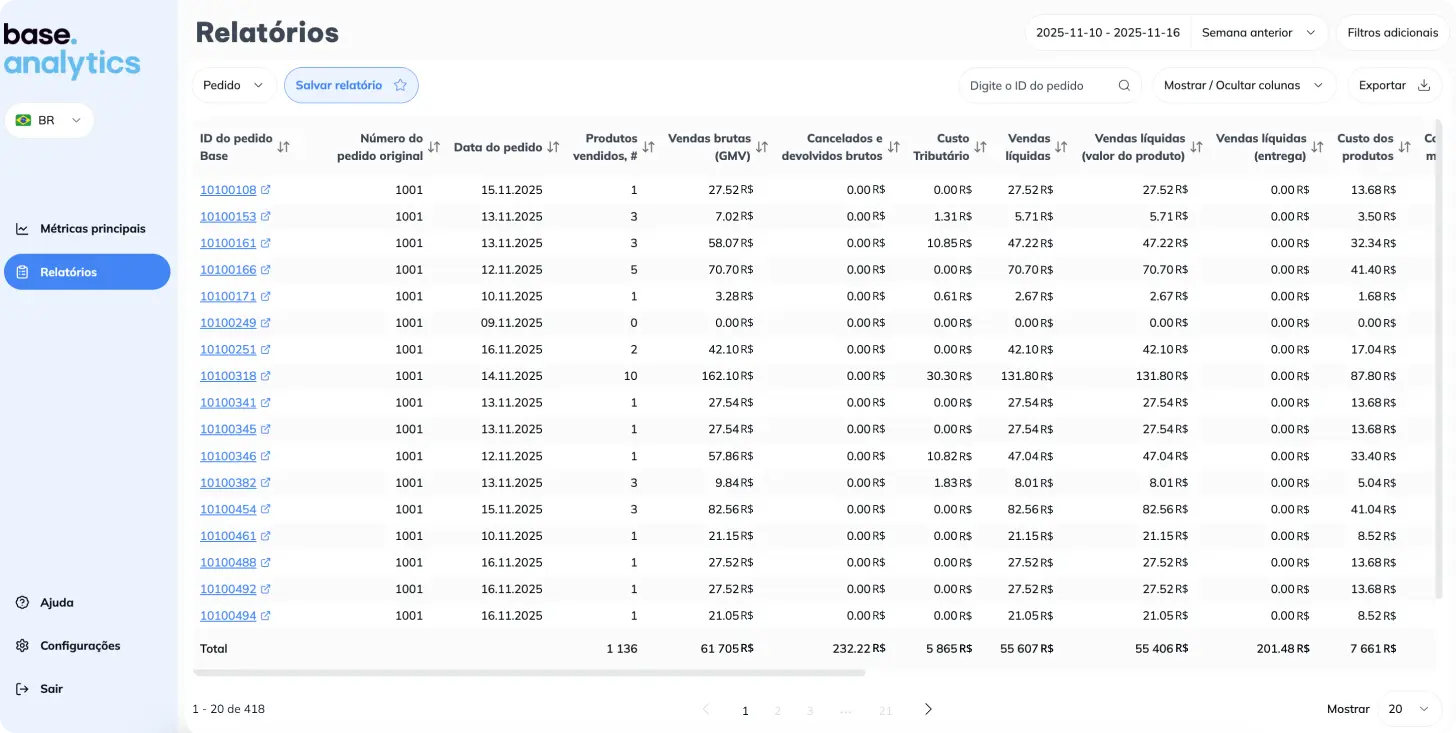Screen dimensions: 1456x733
Task: Sort by Vendas brutas (GMV) column
Action: [762, 147]
